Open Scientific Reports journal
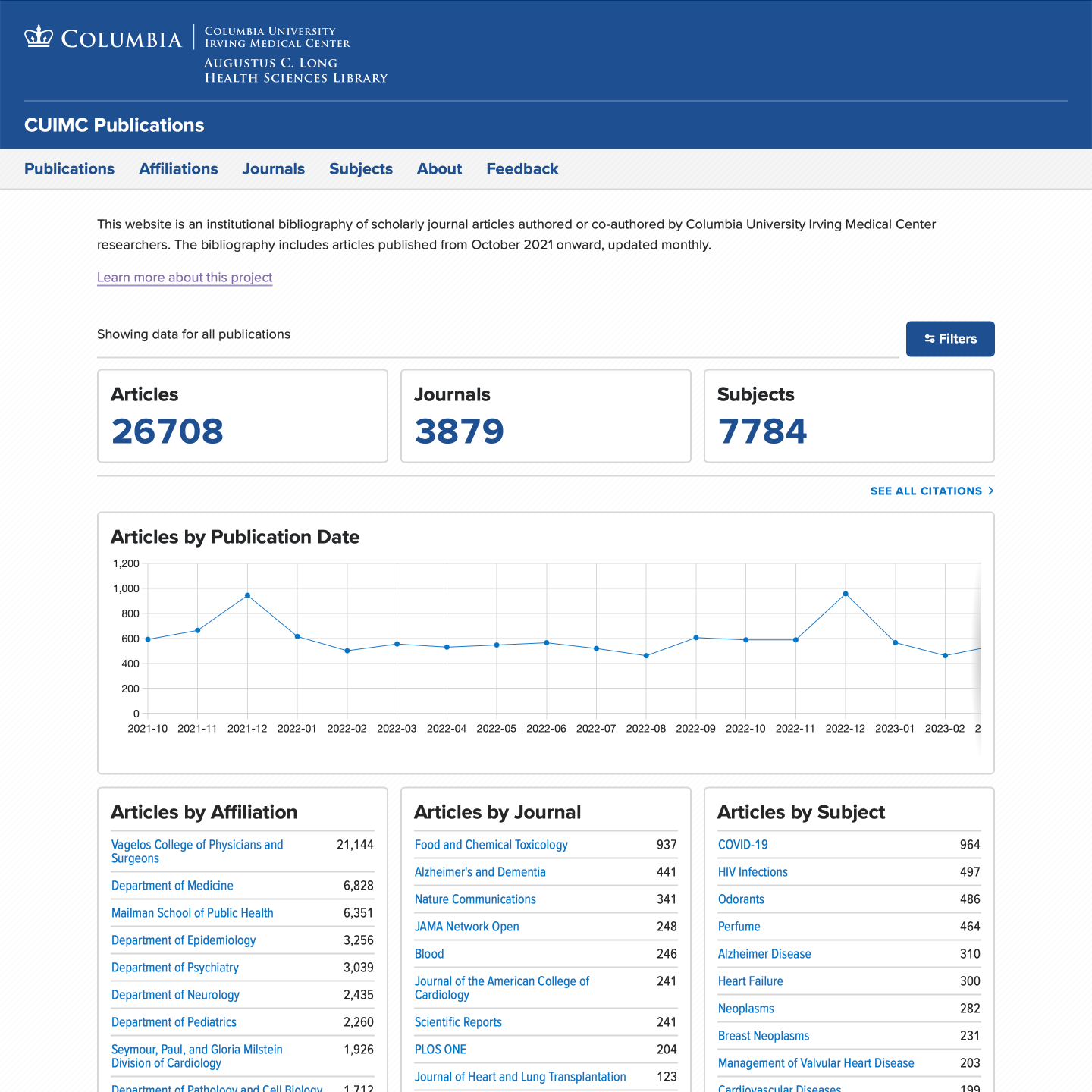This screenshot has width=1092, height=1092. tap(458, 1022)
